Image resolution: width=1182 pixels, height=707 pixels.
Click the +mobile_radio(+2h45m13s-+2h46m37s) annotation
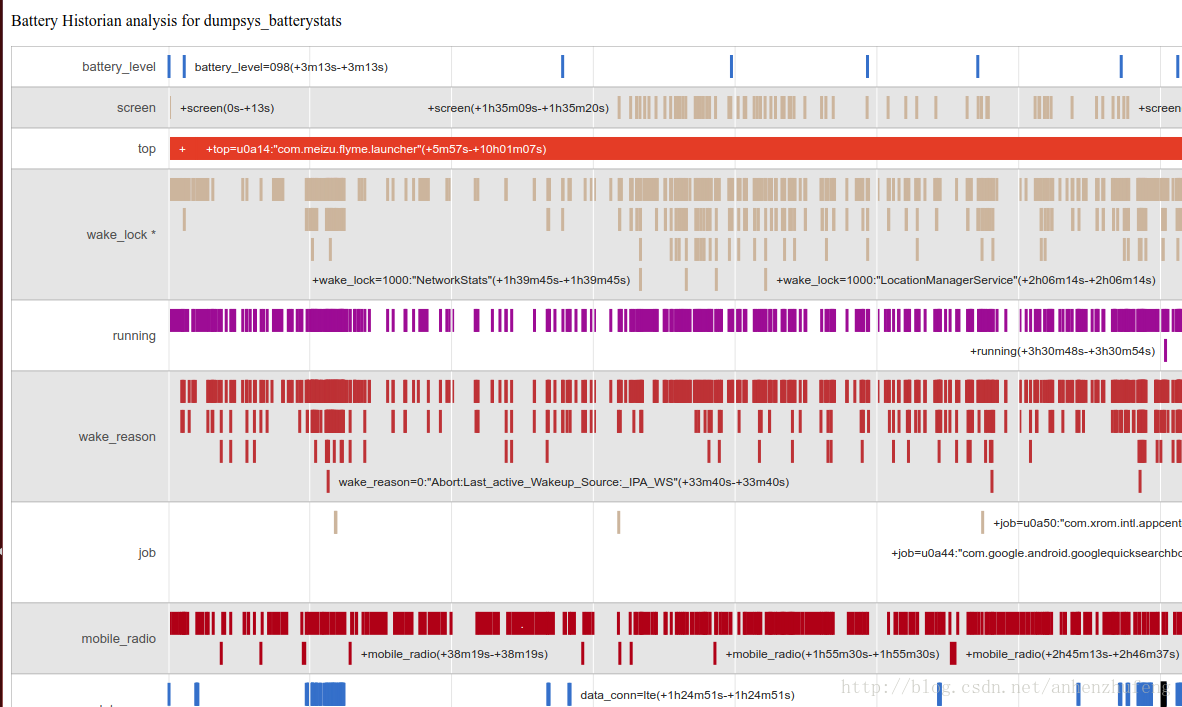pos(1072,653)
